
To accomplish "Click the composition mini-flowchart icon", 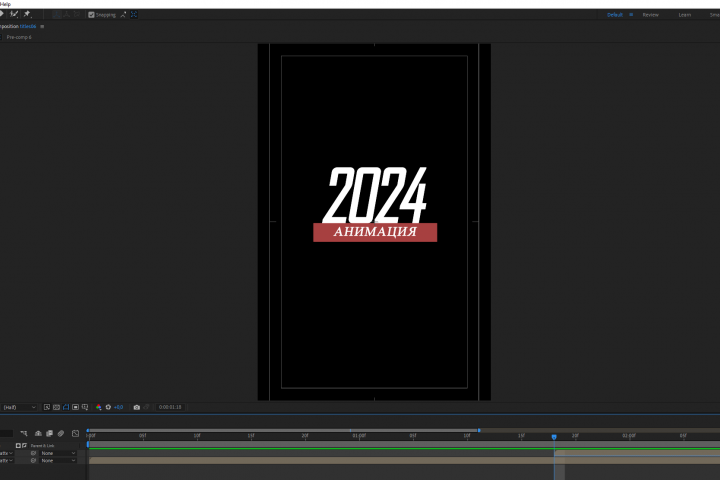I will pos(24,434).
